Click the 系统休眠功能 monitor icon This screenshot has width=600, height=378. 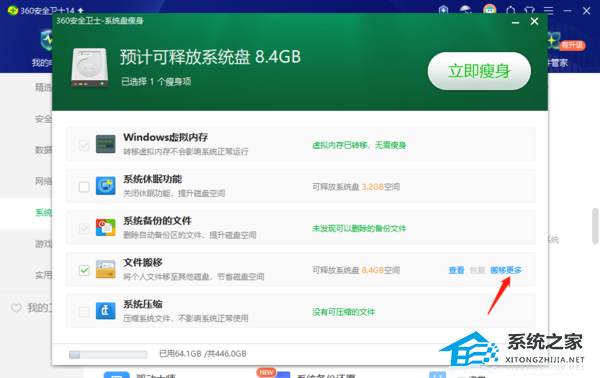coord(106,186)
